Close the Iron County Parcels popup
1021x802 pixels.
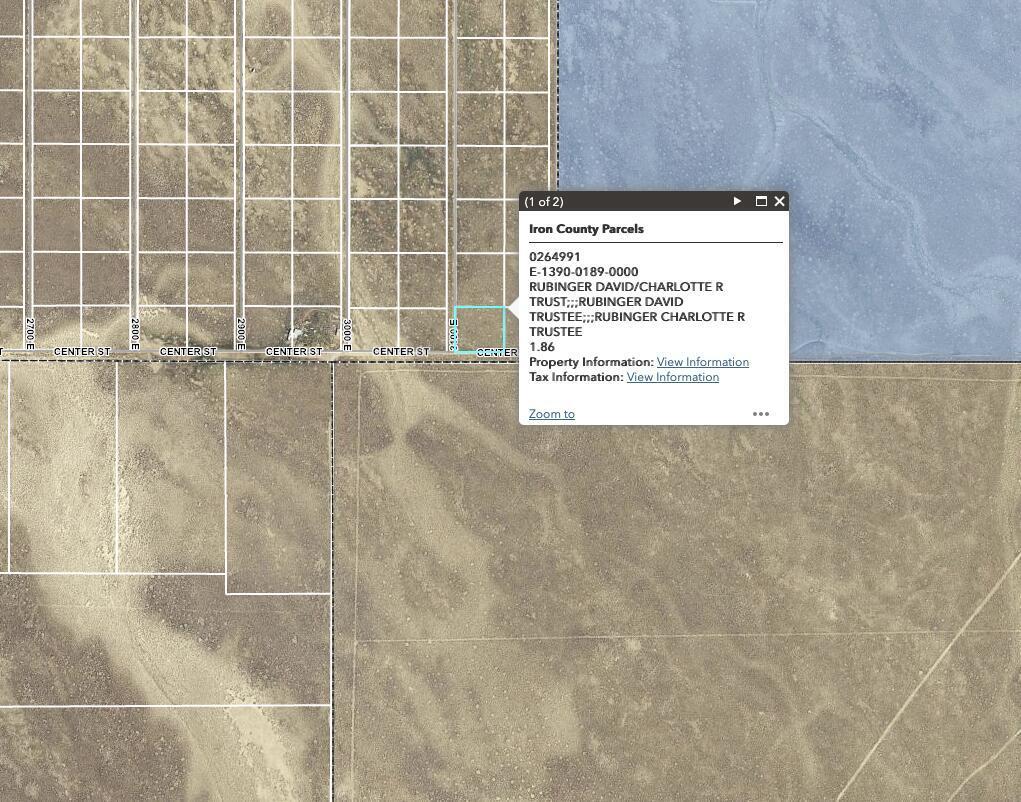pos(780,201)
